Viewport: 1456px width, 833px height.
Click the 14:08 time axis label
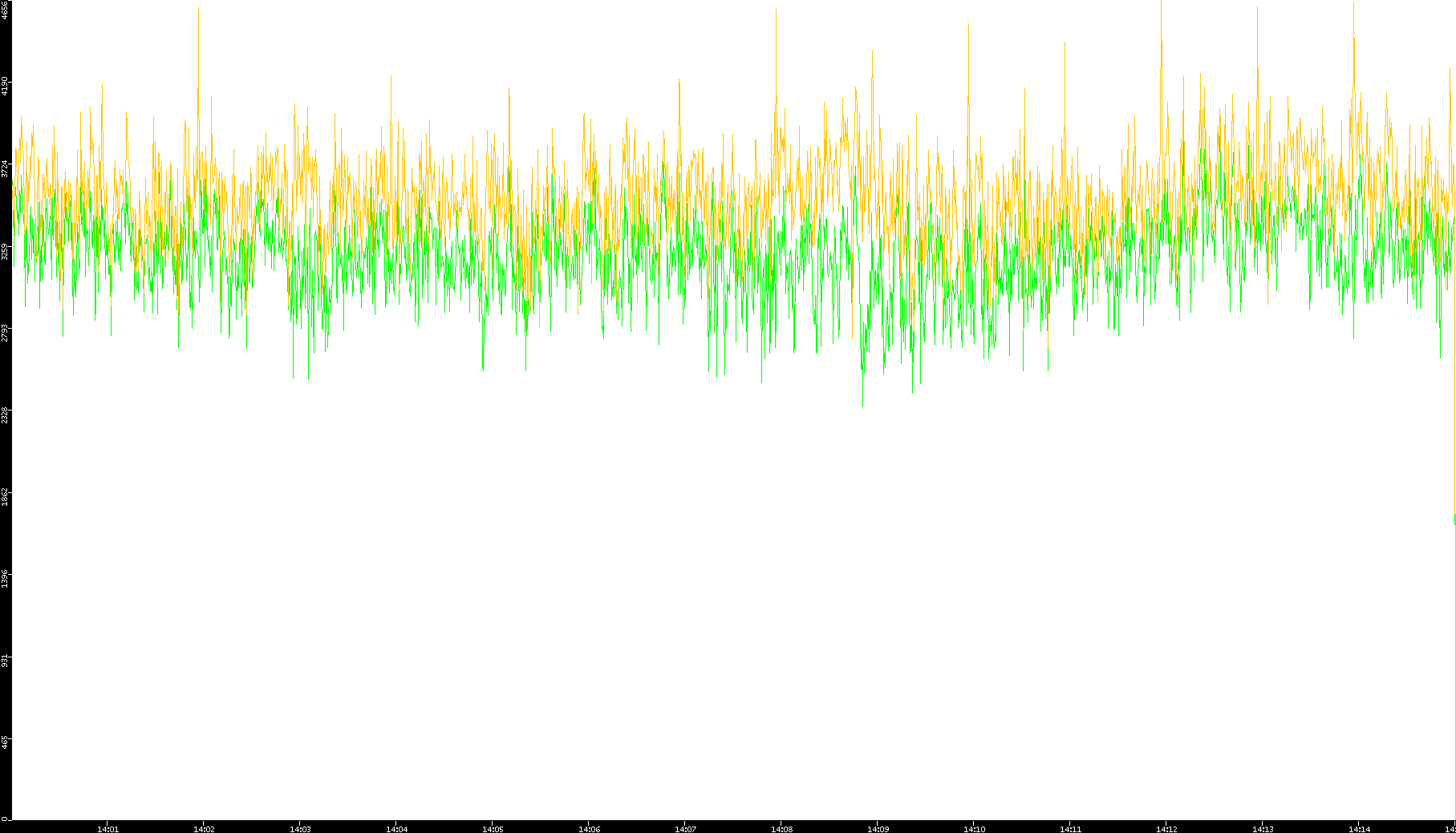pyautogui.click(x=781, y=829)
